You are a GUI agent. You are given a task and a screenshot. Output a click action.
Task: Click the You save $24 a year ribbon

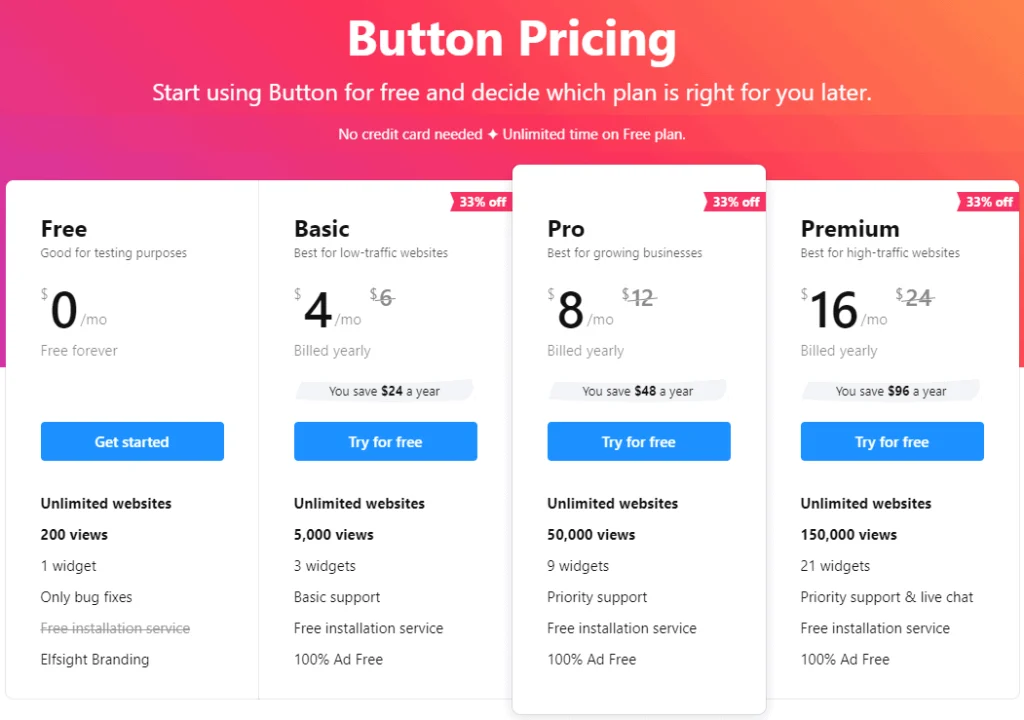[384, 391]
